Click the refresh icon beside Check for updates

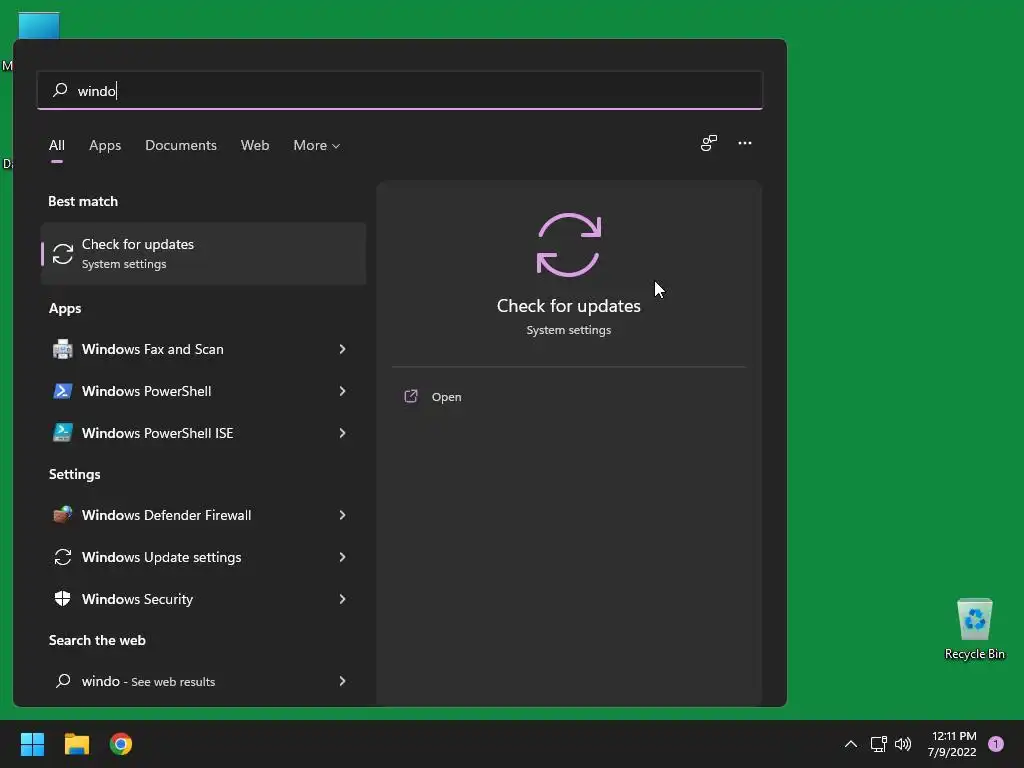coord(63,254)
